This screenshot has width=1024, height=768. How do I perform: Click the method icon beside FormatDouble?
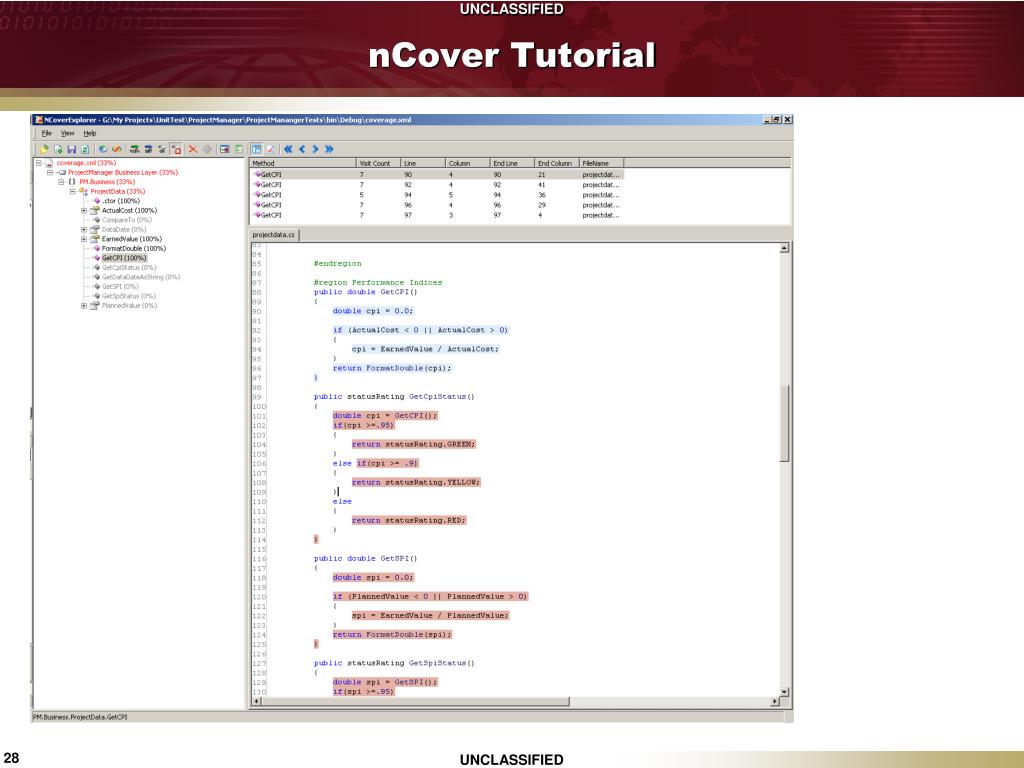click(x=97, y=248)
